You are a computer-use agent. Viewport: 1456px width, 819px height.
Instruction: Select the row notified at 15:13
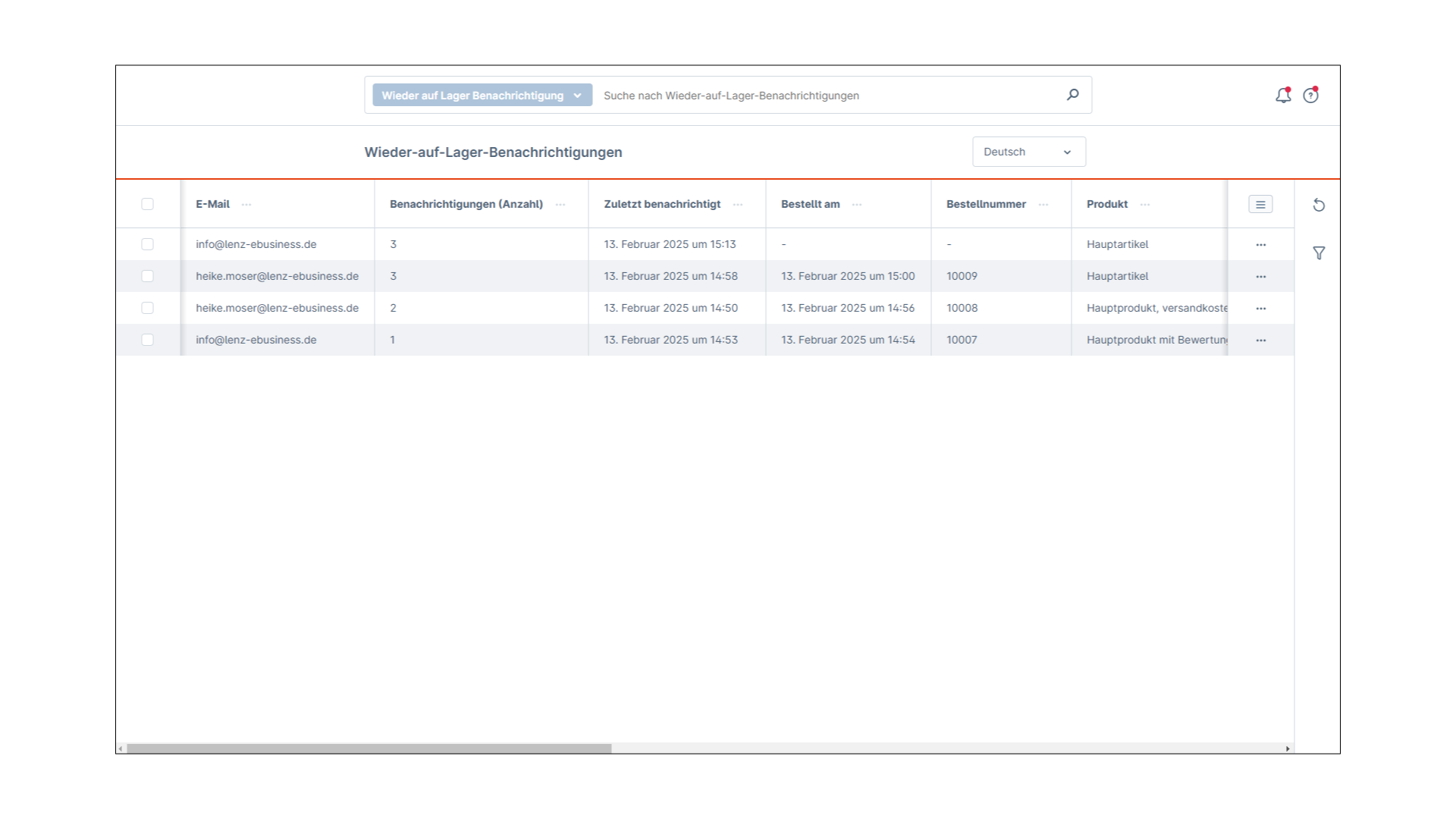click(147, 244)
